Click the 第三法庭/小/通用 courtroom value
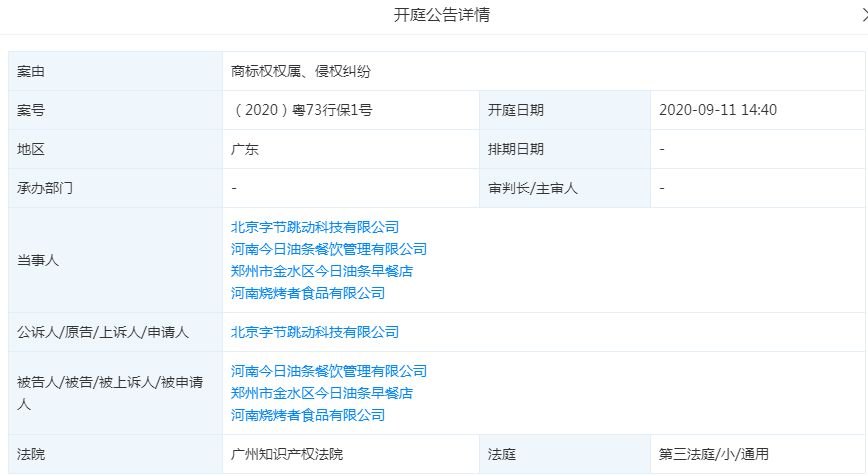868x476 pixels. click(714, 454)
